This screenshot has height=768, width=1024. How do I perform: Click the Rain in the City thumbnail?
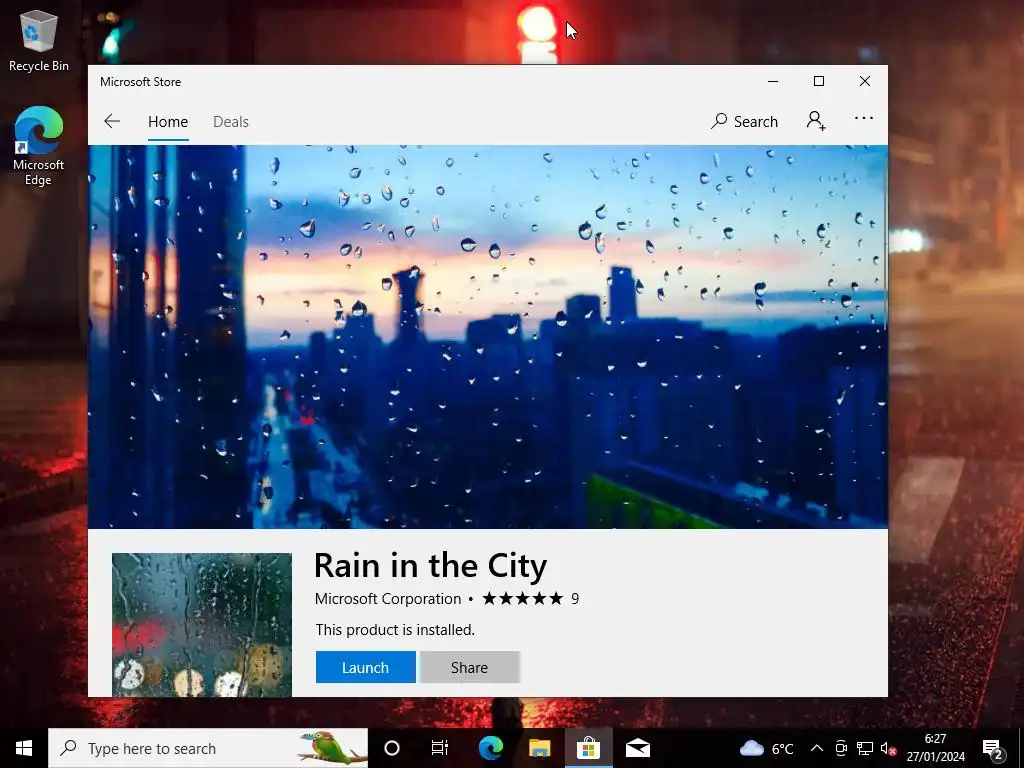[202, 625]
